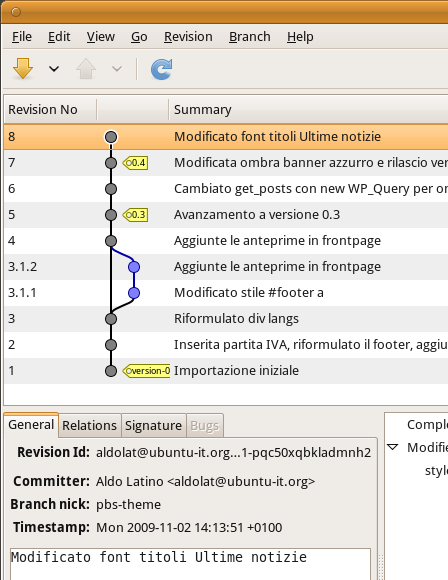448x580 pixels.
Task: Click revision number 3.1.1 cell
Action: point(22,293)
